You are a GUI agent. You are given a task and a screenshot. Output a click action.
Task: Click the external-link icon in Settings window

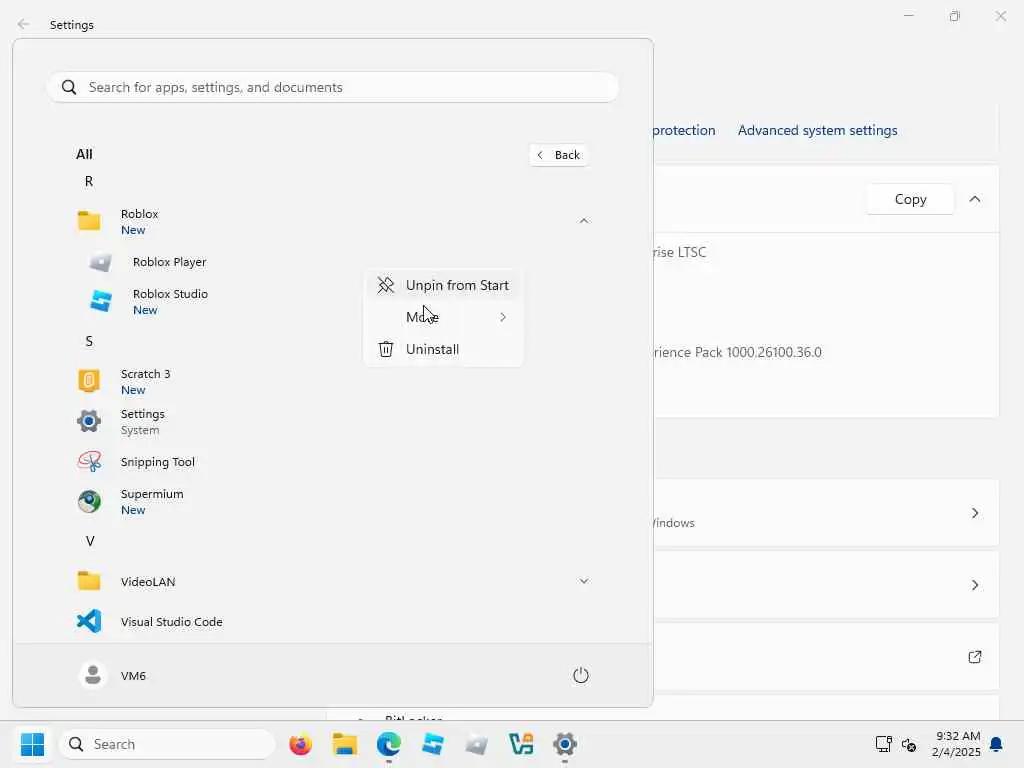coord(974,657)
